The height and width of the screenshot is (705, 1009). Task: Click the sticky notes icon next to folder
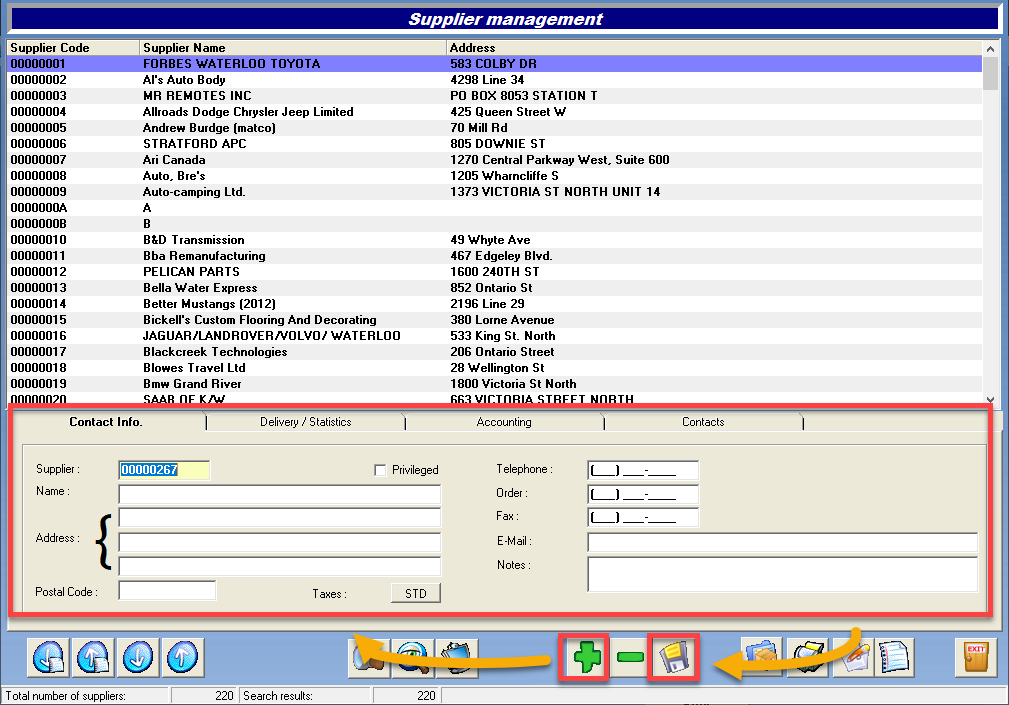tap(808, 657)
